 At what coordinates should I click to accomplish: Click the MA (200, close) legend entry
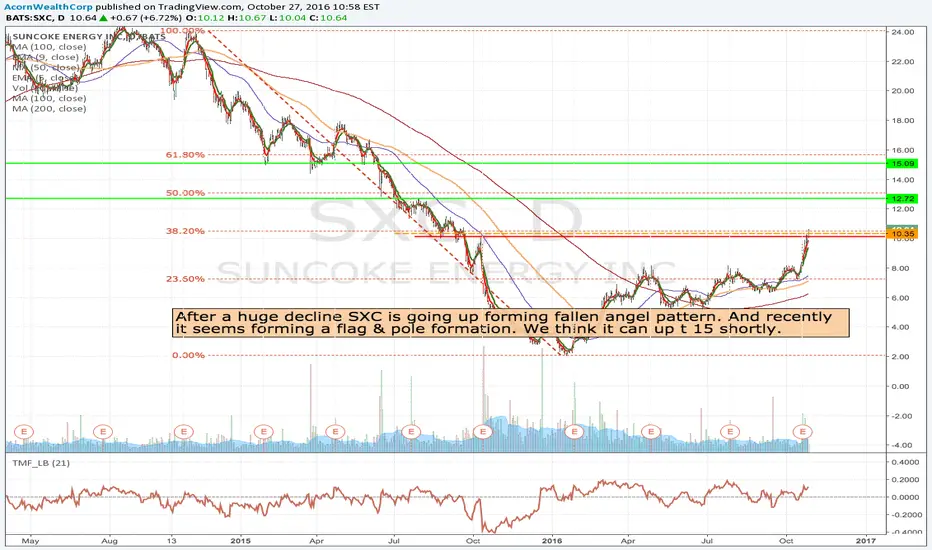(49, 109)
